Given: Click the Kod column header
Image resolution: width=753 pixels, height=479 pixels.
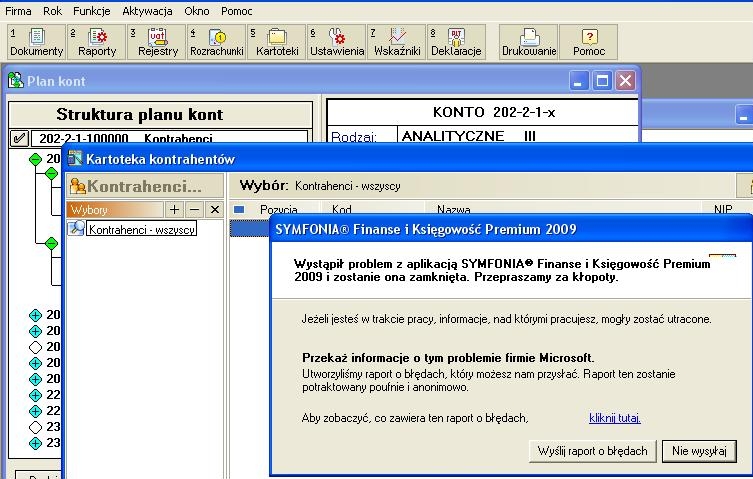Looking at the screenshot, I should (341, 209).
